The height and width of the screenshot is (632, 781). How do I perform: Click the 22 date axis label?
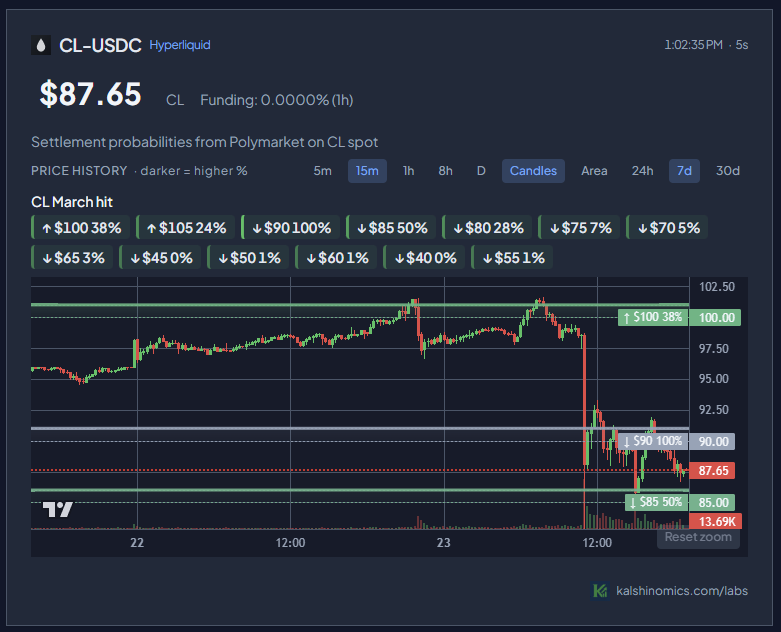[x=137, y=543]
